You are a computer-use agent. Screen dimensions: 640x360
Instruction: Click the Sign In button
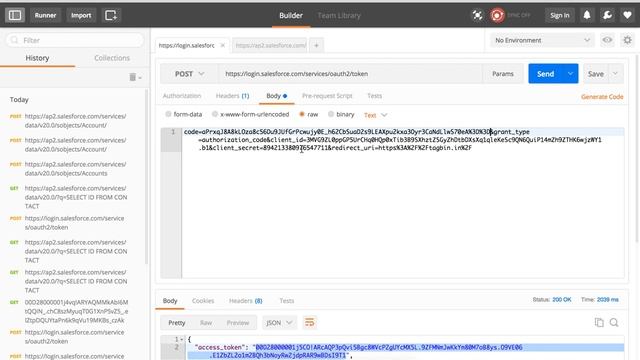tap(560, 16)
